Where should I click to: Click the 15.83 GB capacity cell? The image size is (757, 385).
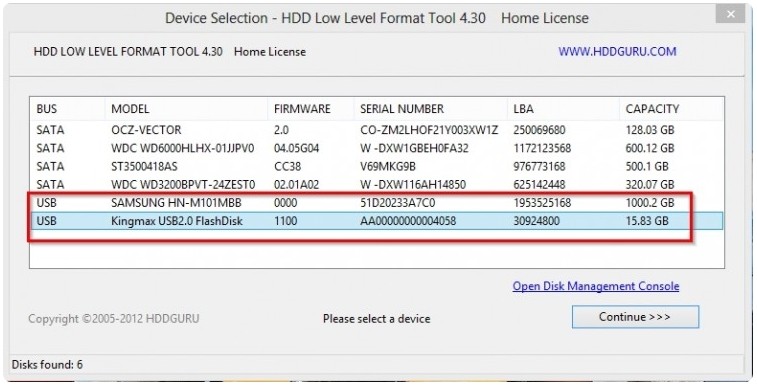pos(647,221)
